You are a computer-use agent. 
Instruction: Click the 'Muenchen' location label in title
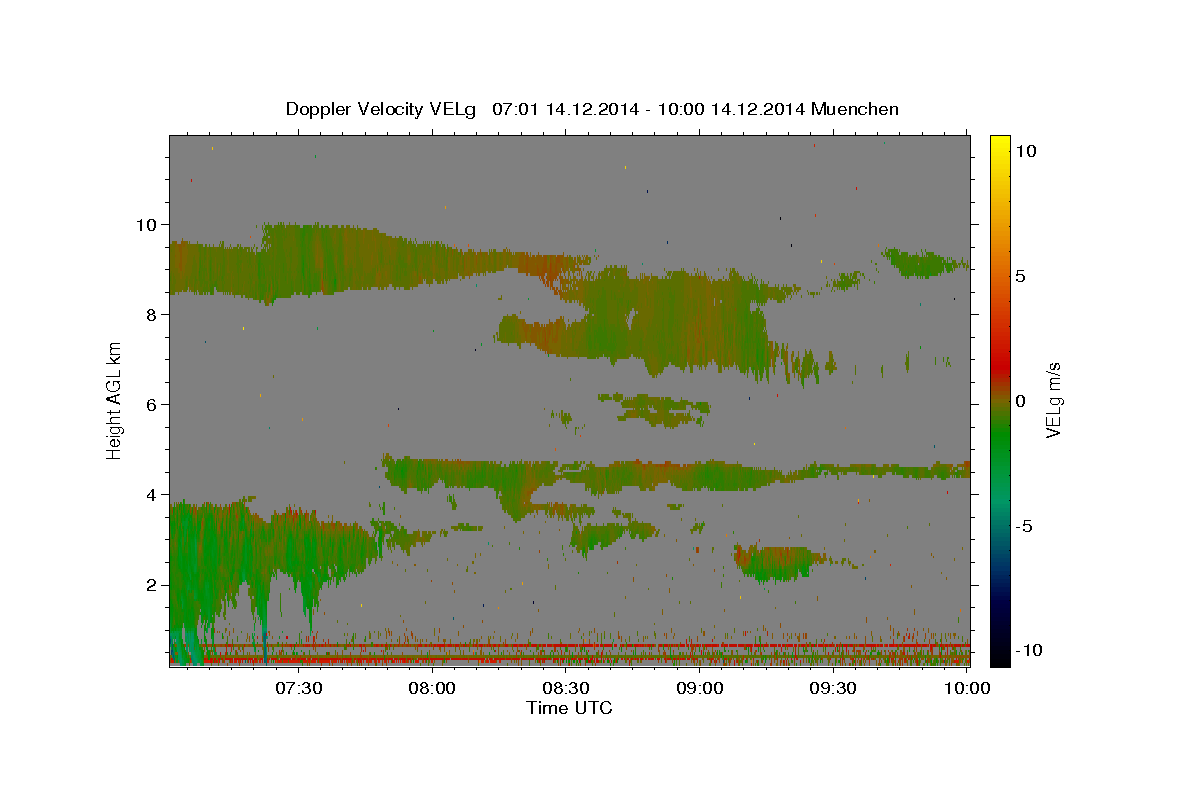click(856, 109)
